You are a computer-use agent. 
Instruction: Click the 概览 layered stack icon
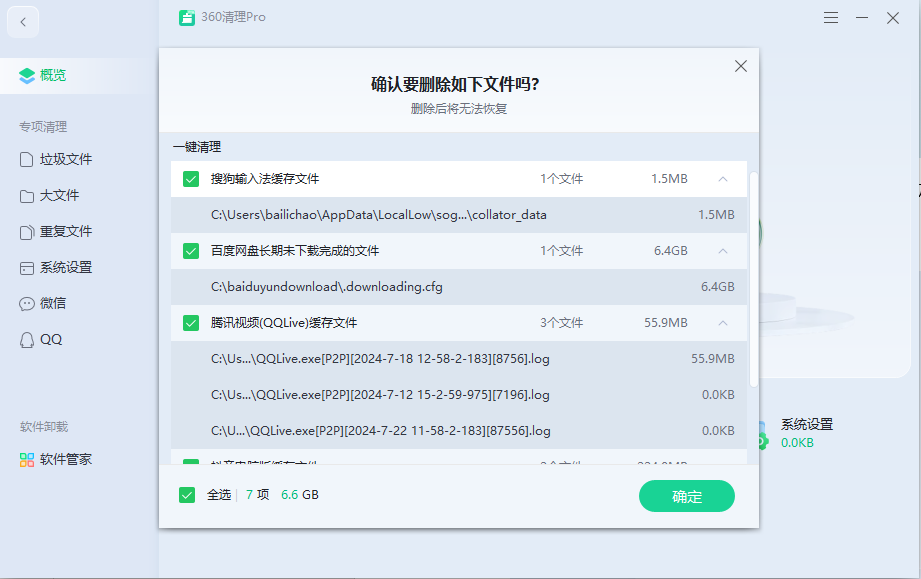(x=27, y=76)
